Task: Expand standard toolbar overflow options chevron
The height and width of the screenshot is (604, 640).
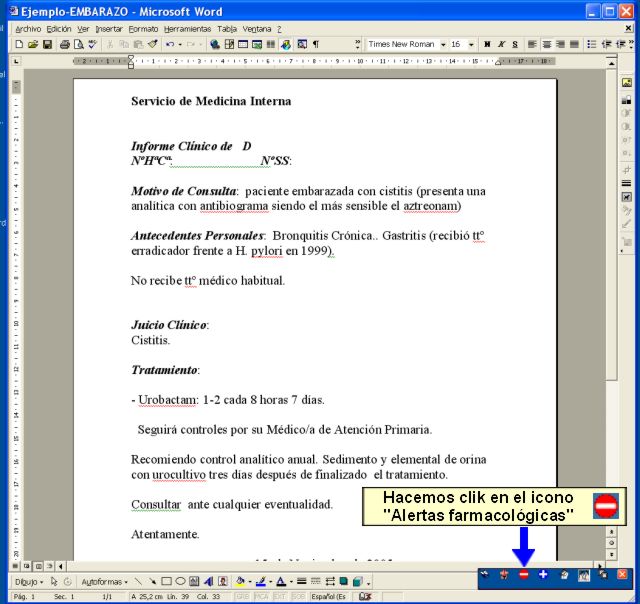Action: tap(358, 44)
